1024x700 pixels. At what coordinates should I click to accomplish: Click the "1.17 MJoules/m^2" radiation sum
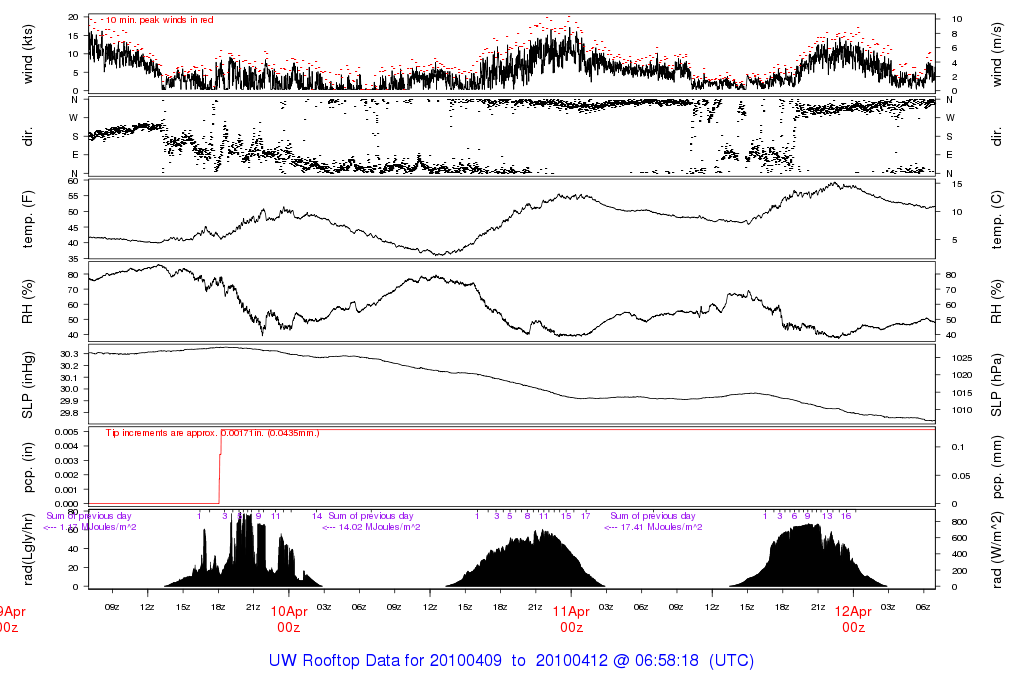[x=98, y=527]
